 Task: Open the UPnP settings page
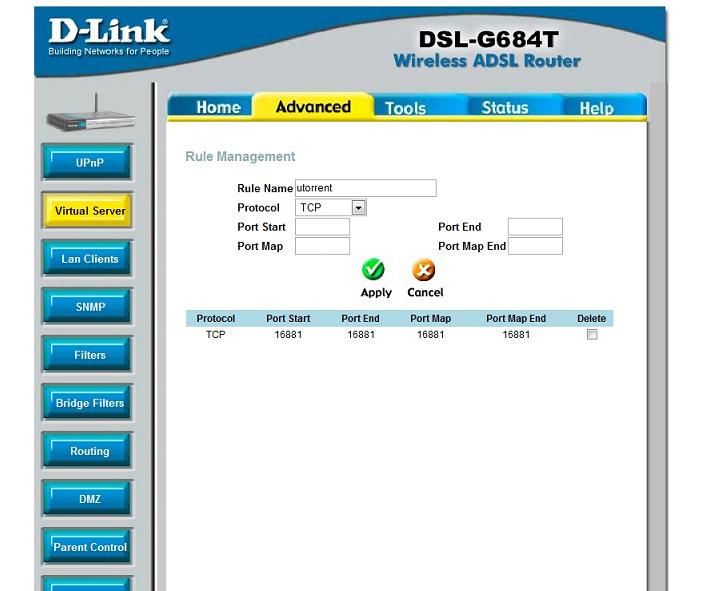pos(87,162)
